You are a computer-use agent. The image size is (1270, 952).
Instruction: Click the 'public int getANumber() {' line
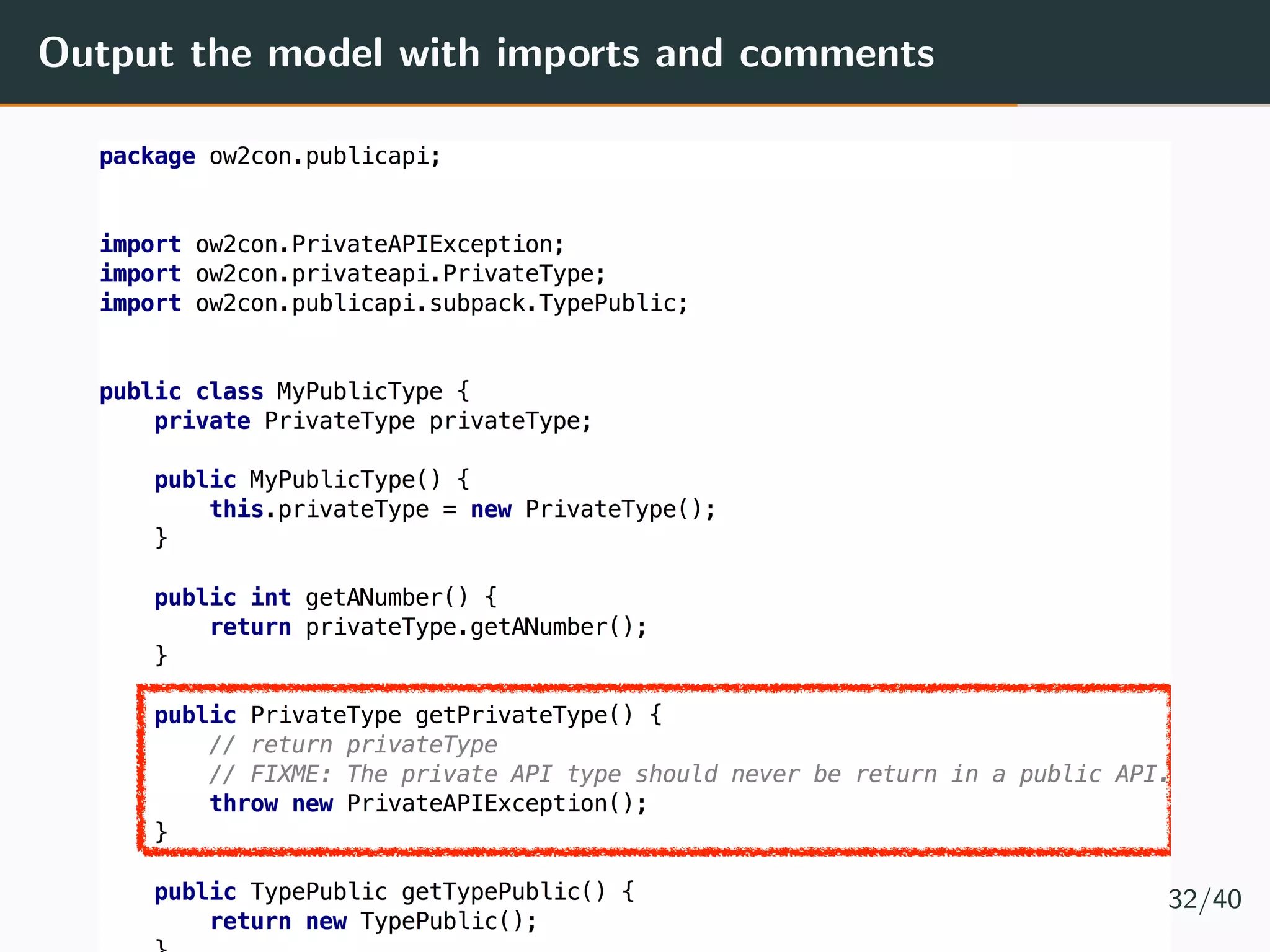coord(326,597)
